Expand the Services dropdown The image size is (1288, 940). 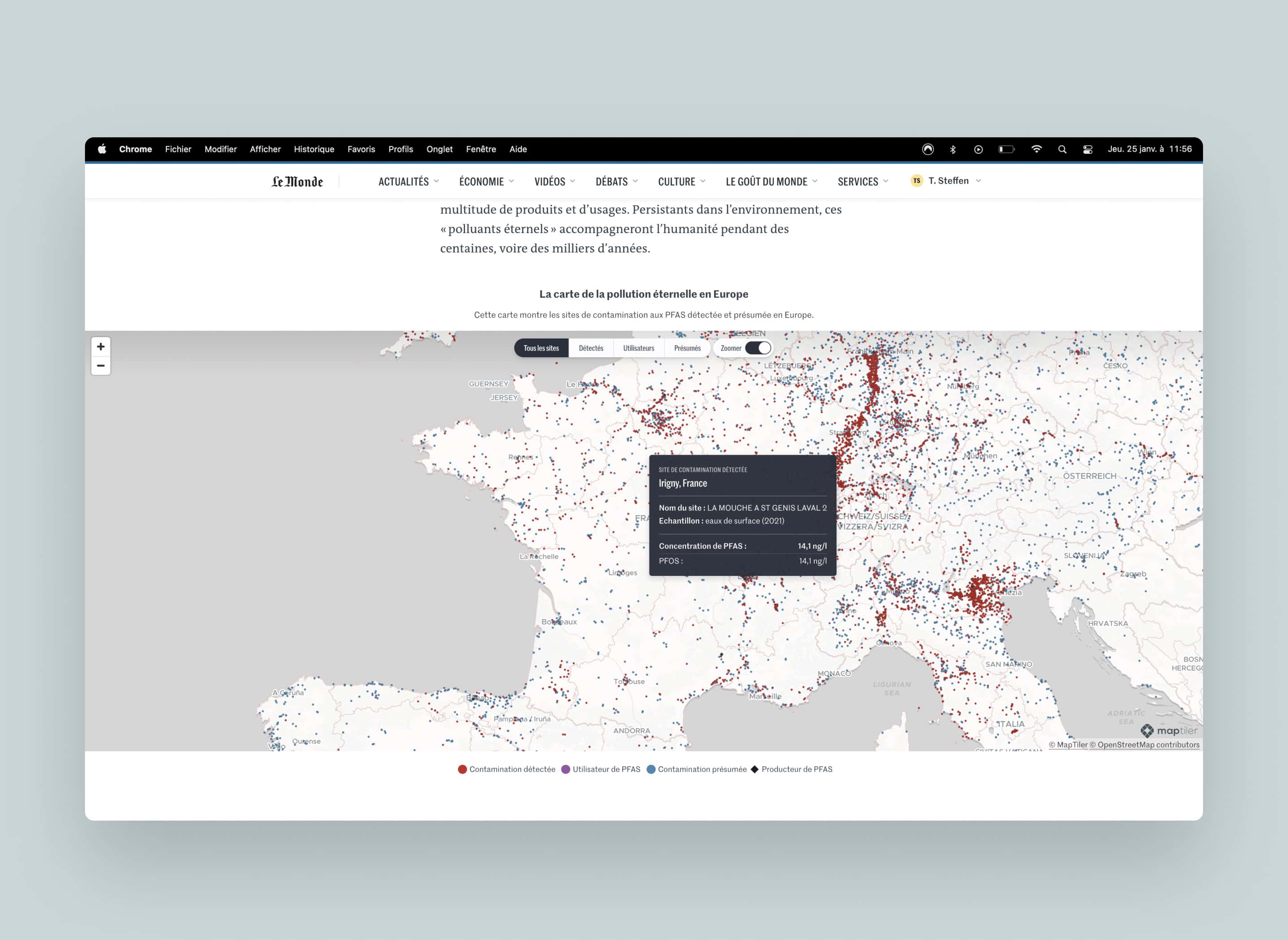click(x=863, y=182)
